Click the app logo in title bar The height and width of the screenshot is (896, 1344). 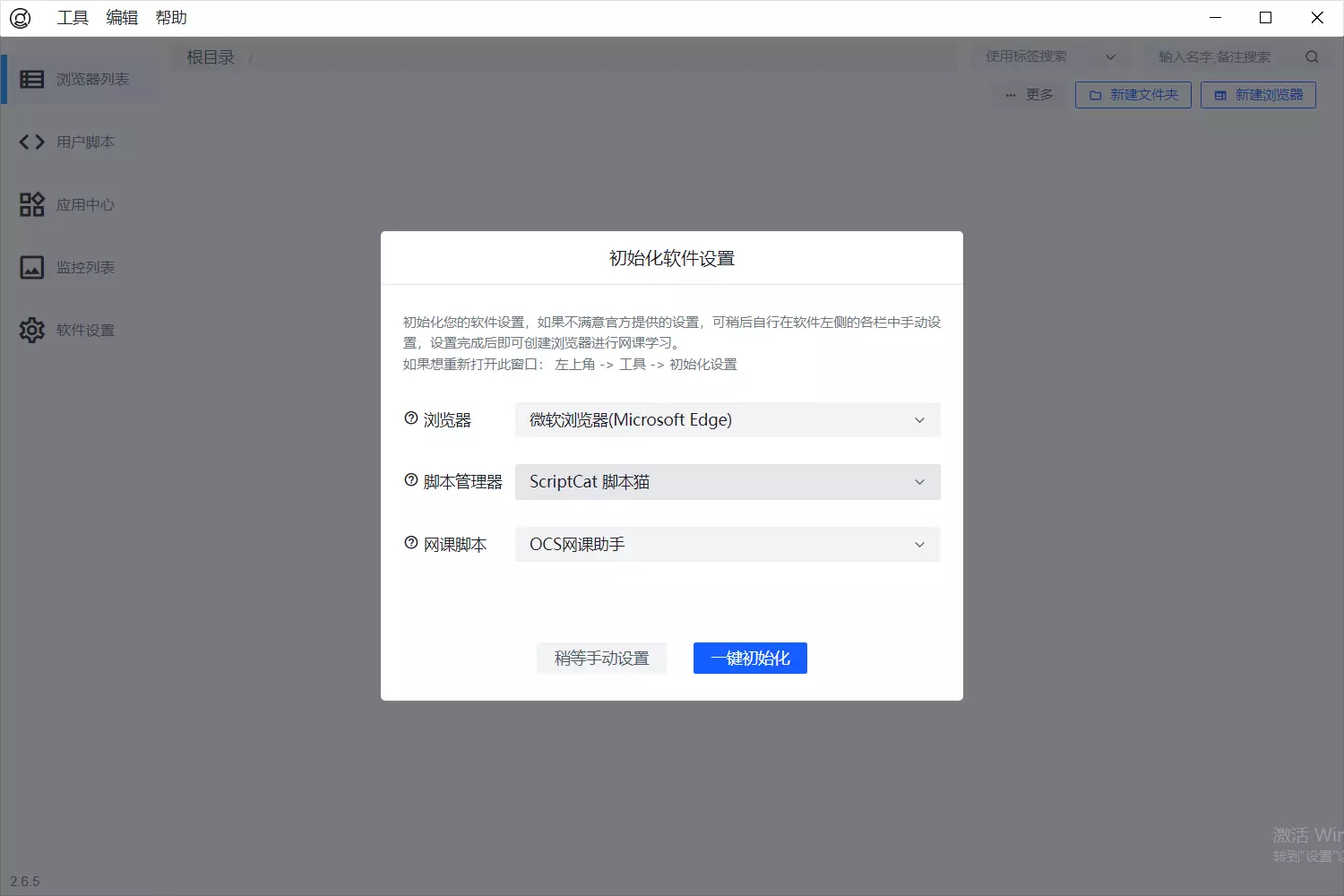[x=20, y=18]
